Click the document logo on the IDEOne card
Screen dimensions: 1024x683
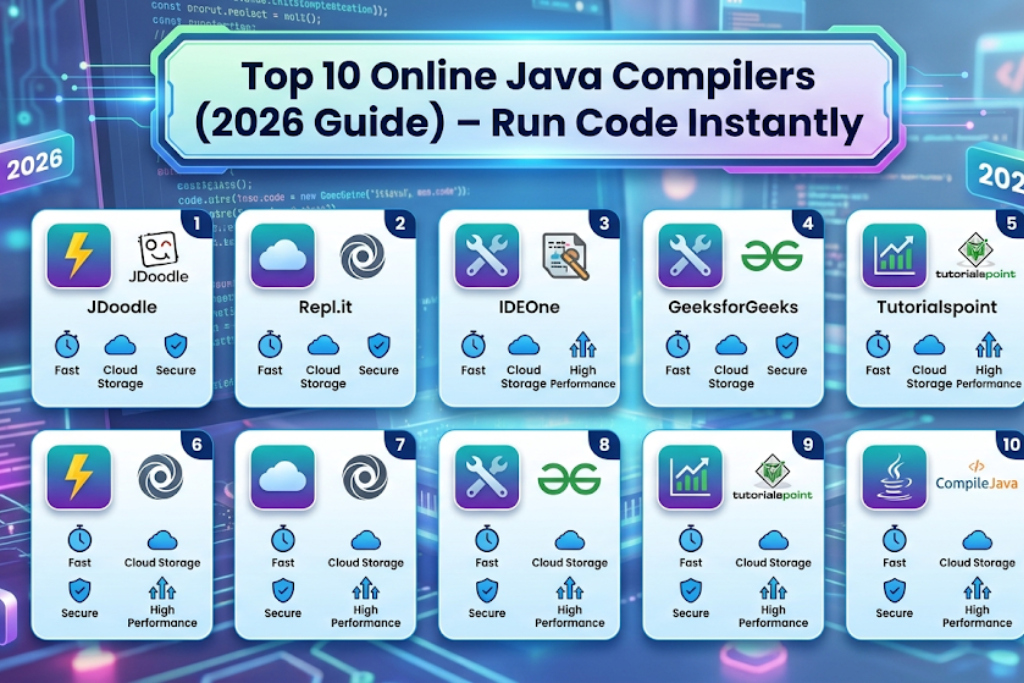(x=566, y=256)
